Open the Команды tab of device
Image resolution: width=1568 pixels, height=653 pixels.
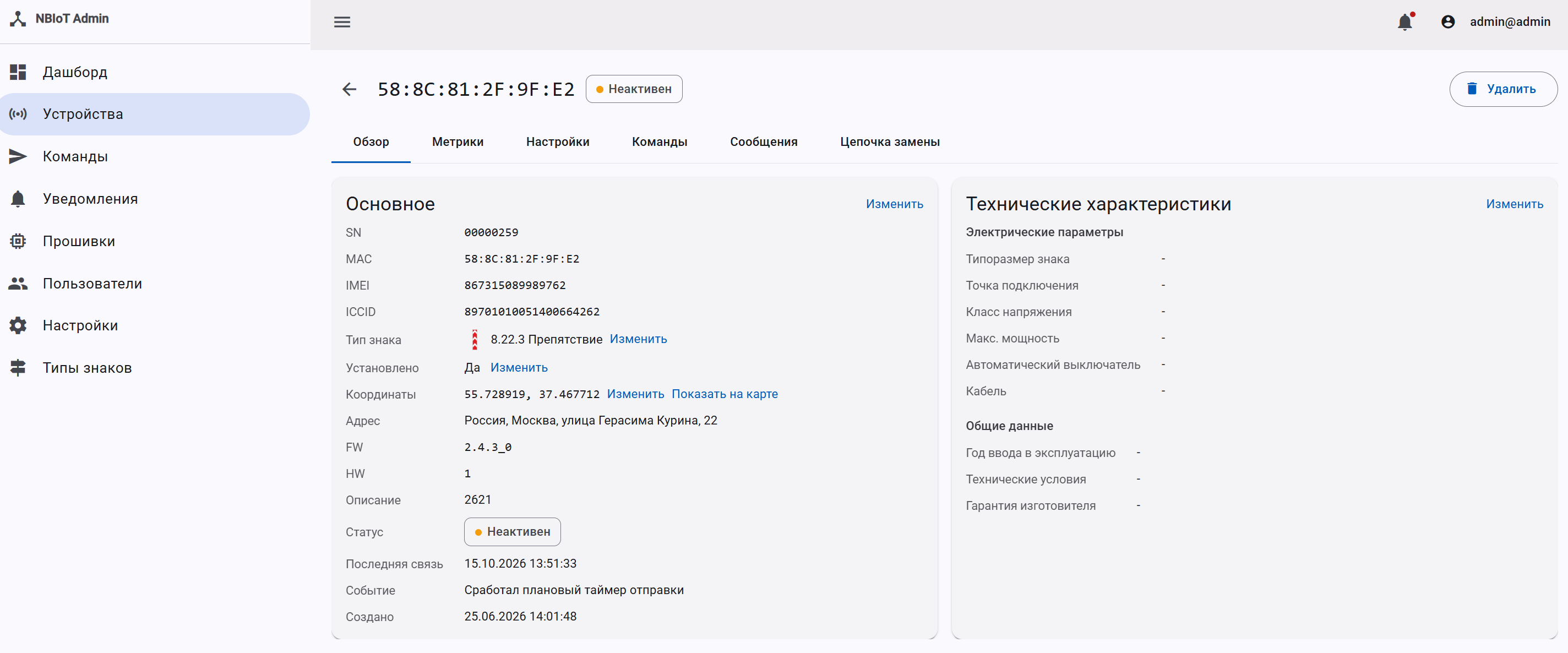[x=659, y=142]
